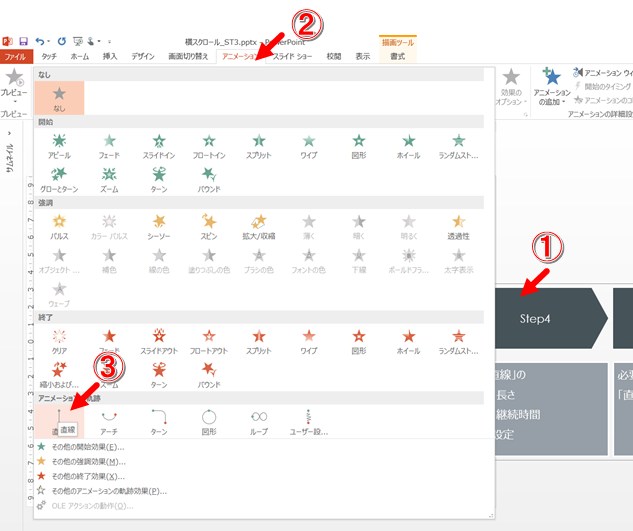Select the motion path ターン with curved line icon
This screenshot has width=633, height=531.
(159, 422)
